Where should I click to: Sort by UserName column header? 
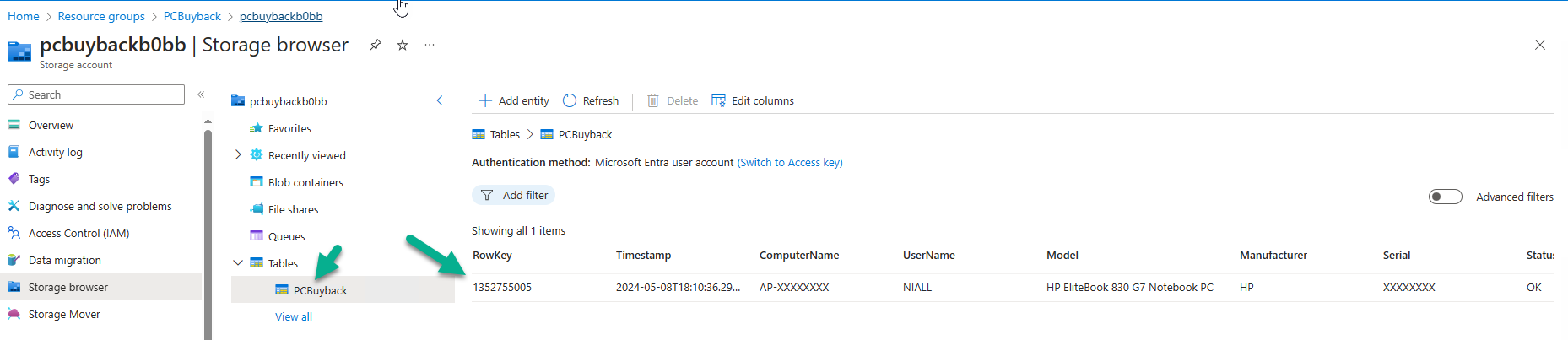[x=929, y=255]
